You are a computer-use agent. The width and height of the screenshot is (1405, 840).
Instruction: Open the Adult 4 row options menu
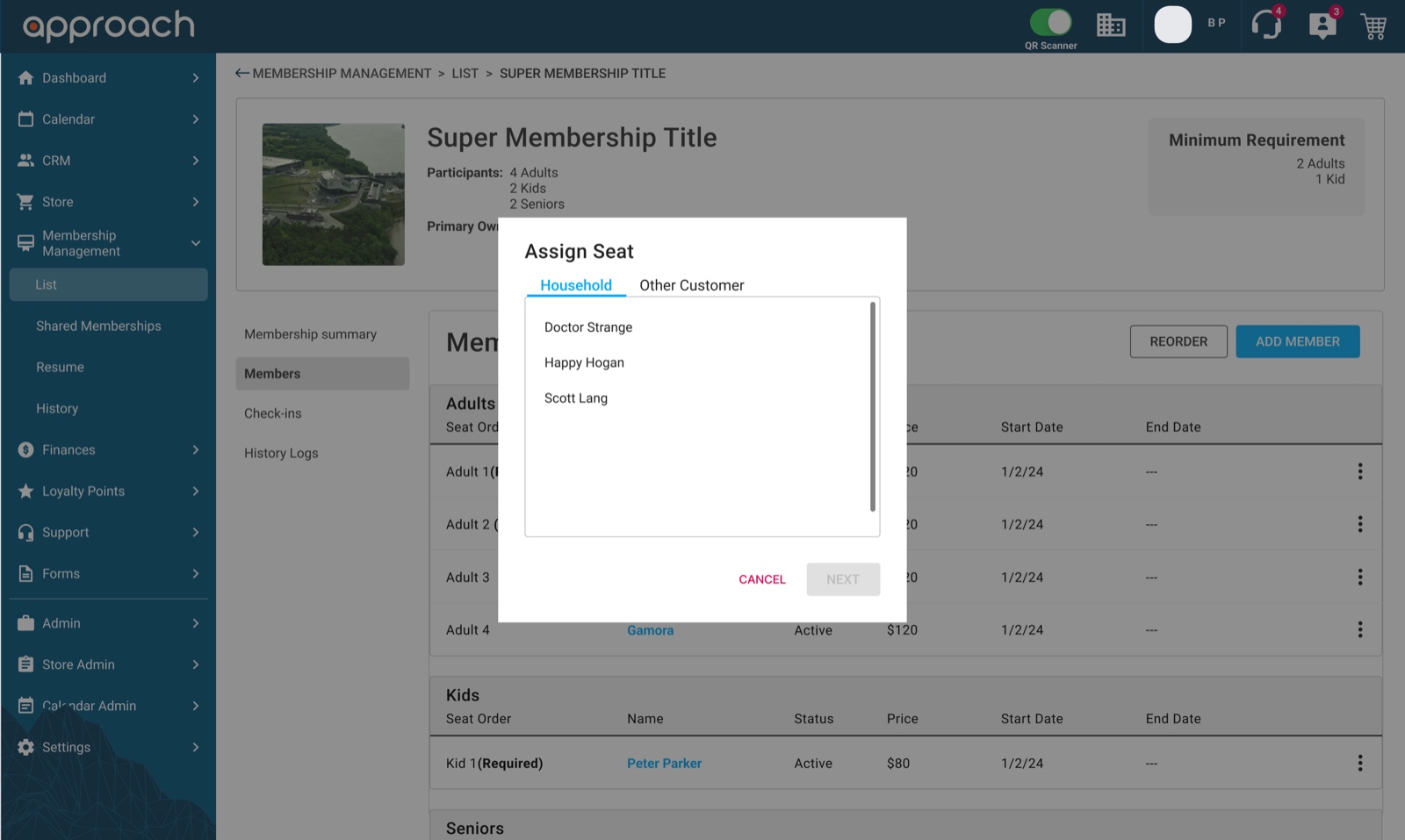click(1359, 629)
